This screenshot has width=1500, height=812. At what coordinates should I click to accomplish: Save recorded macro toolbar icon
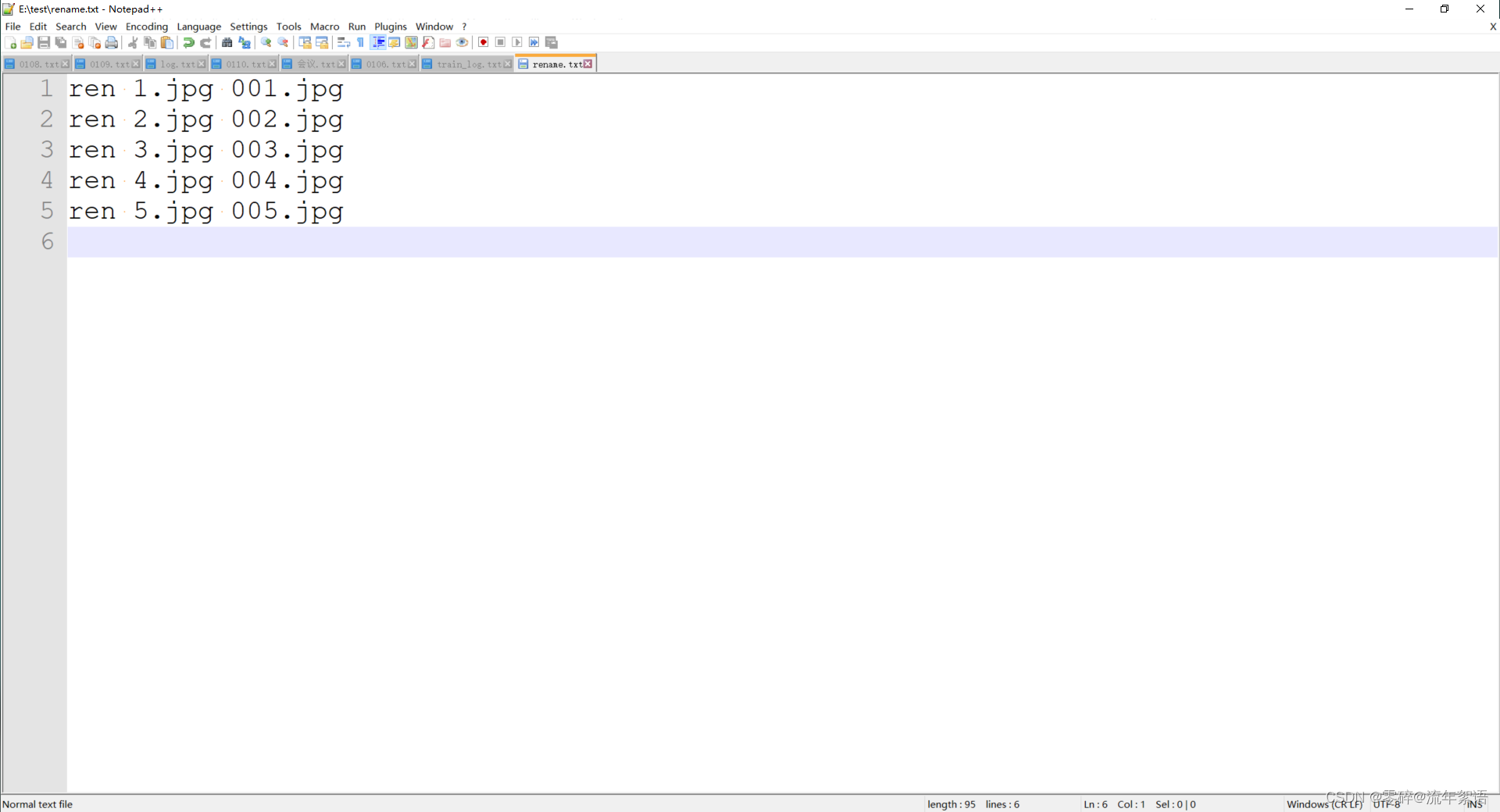(x=552, y=43)
